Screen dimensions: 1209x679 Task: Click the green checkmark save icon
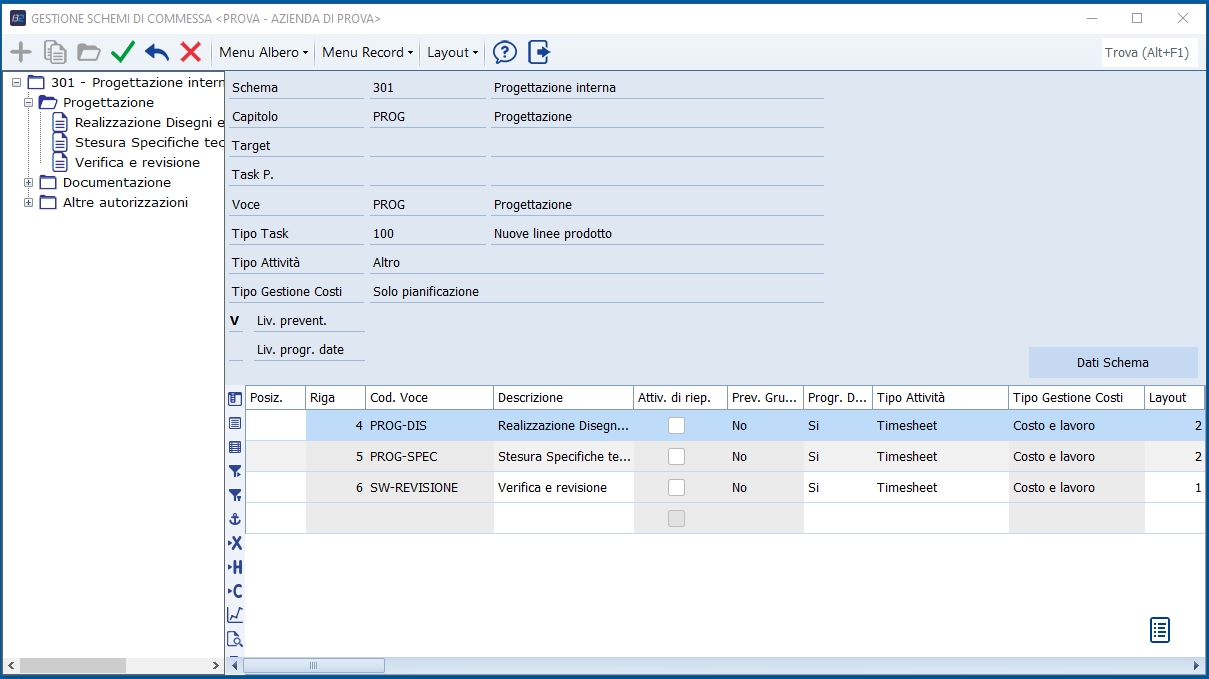click(x=123, y=52)
